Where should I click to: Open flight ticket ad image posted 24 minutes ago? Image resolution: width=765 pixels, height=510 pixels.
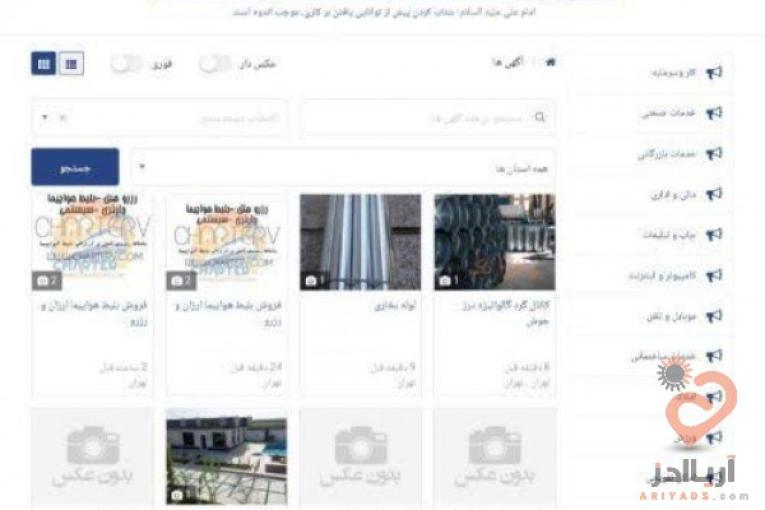click(226, 242)
